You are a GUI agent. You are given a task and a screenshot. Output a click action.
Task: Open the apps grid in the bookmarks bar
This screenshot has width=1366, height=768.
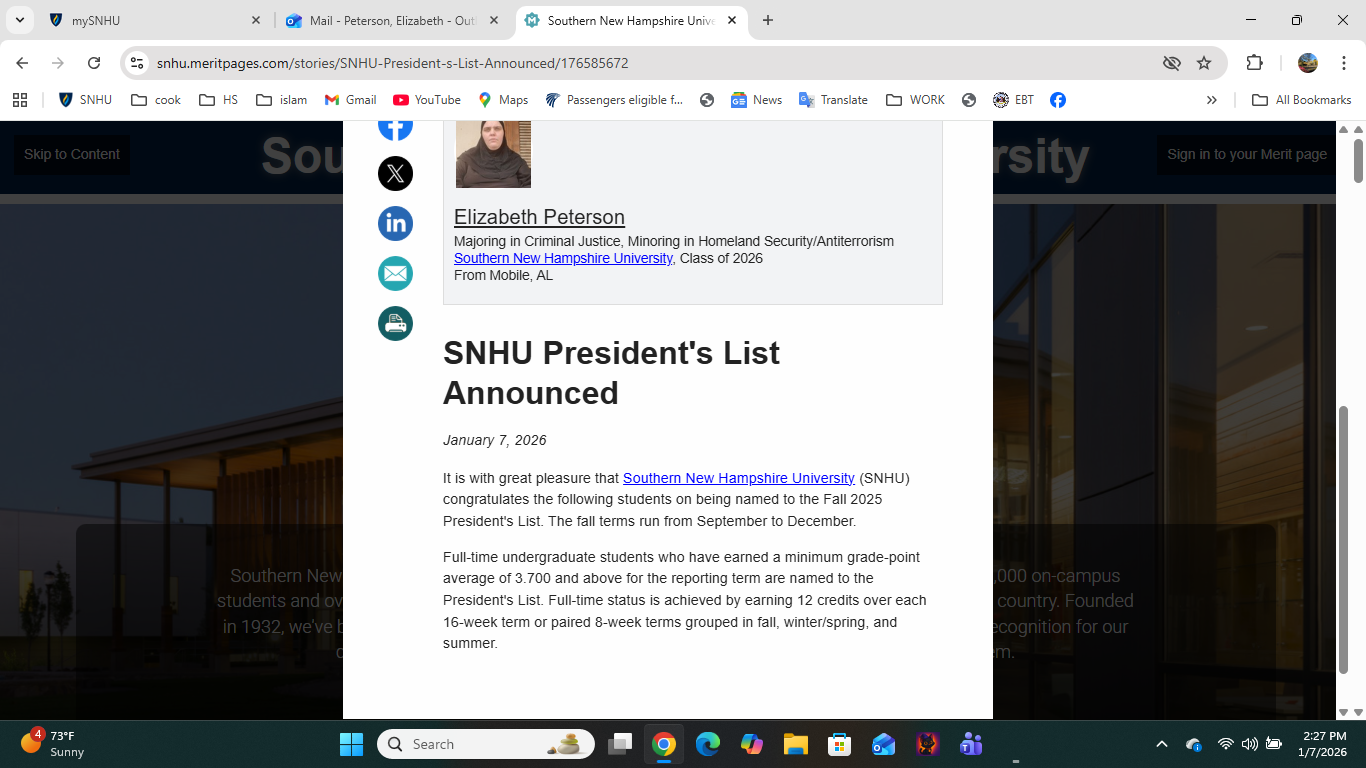point(20,100)
